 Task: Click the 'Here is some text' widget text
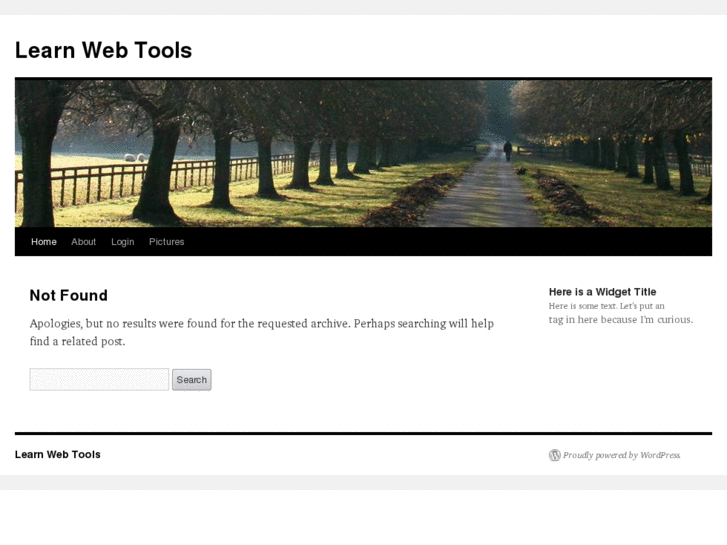pos(621,313)
